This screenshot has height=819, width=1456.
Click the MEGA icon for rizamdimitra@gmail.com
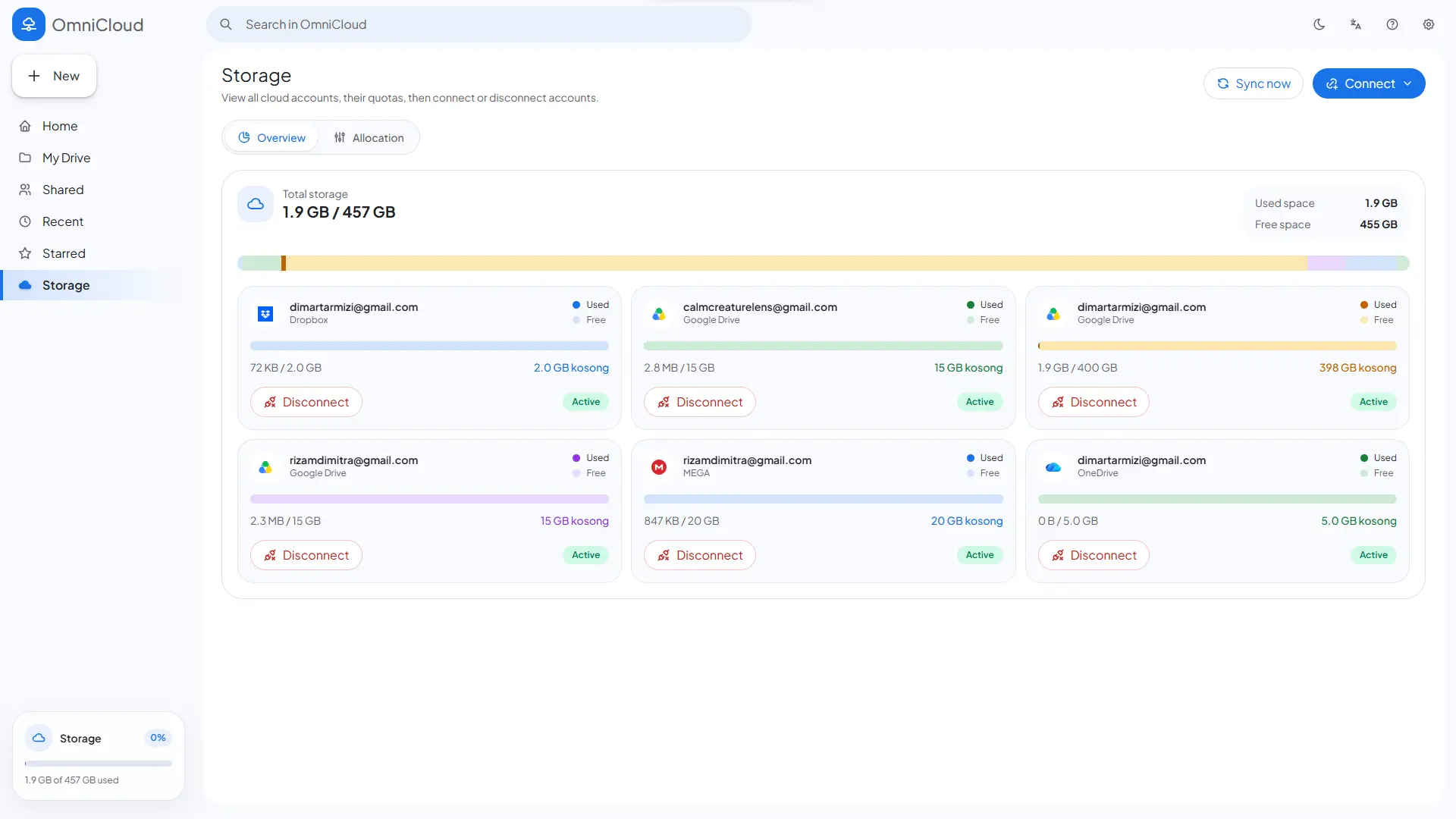pos(659,467)
